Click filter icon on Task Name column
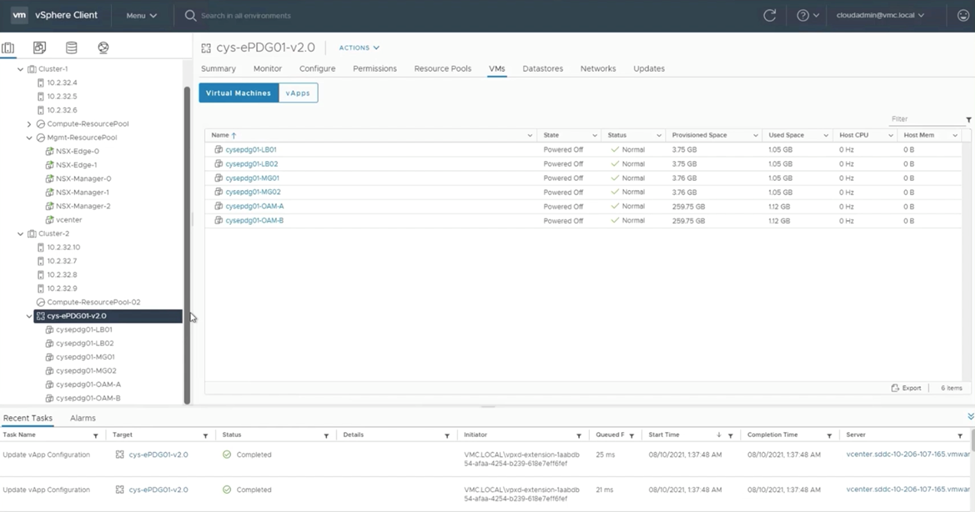The height and width of the screenshot is (512, 975). 96,436
